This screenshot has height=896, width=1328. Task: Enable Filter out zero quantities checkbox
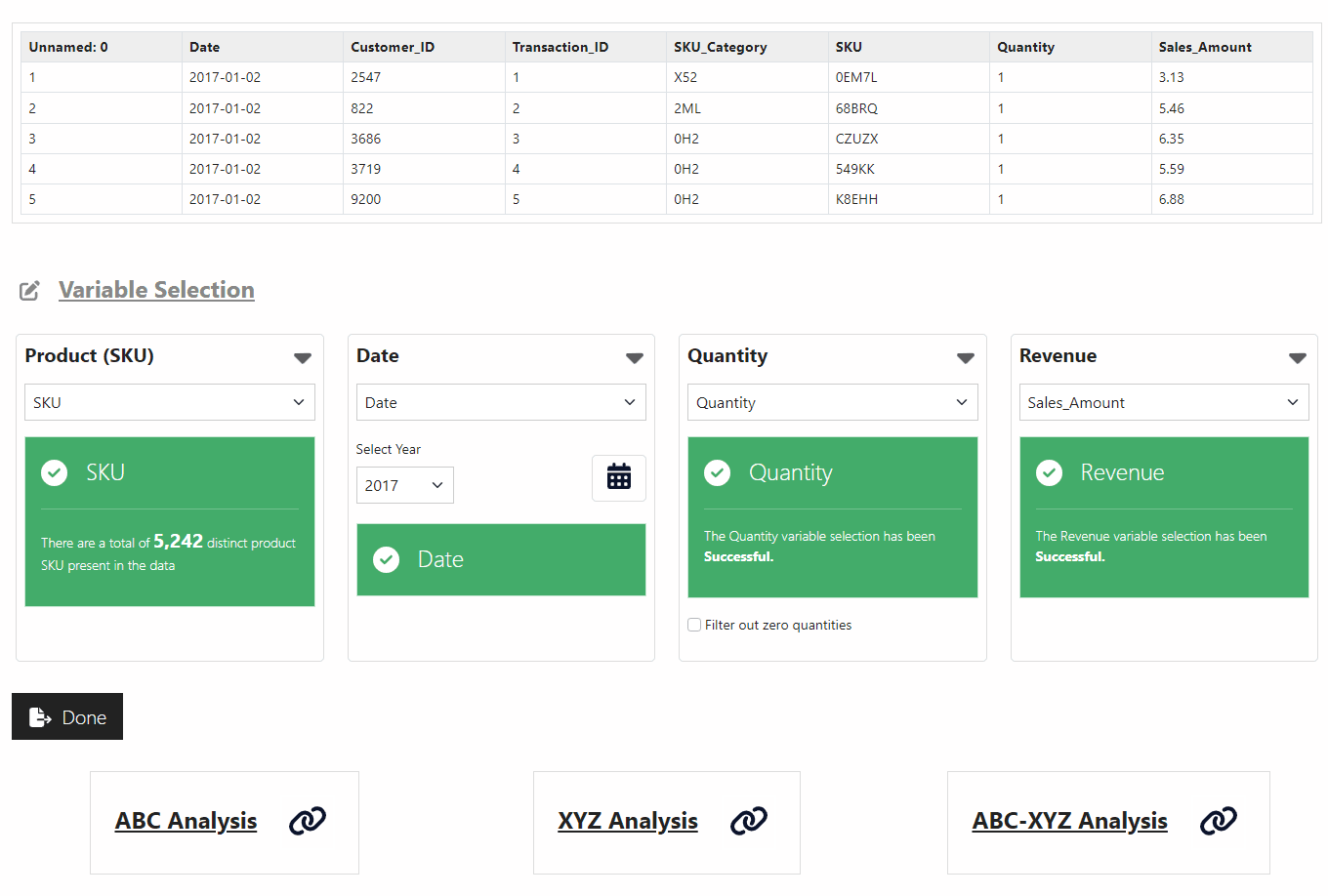(694, 625)
